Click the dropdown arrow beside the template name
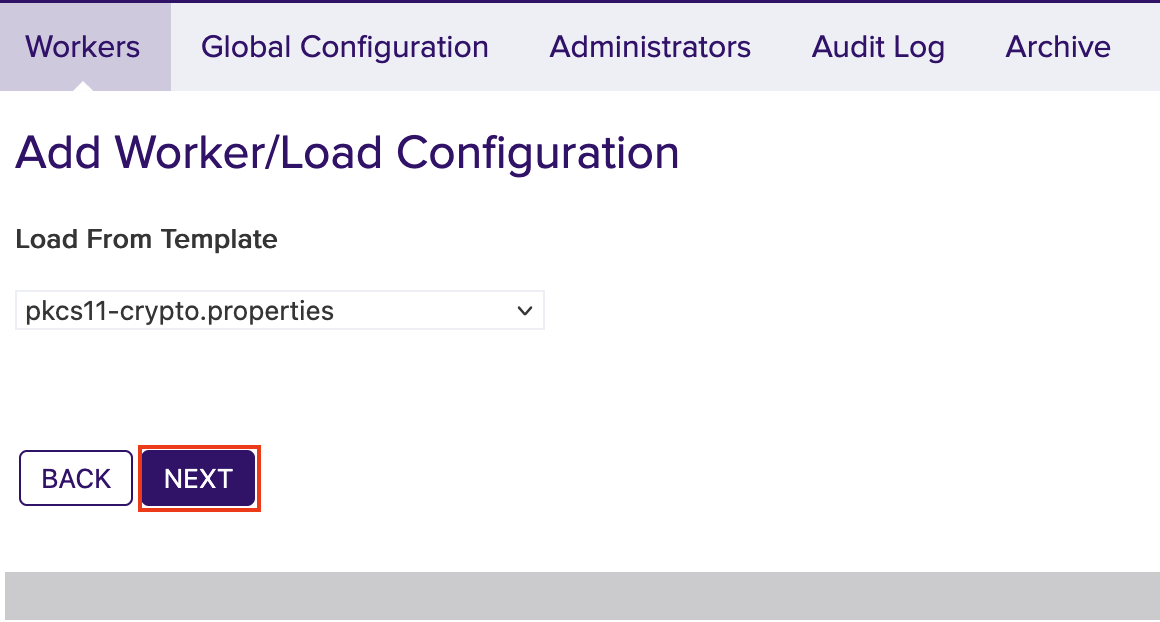This screenshot has height=622, width=1160. pos(524,310)
